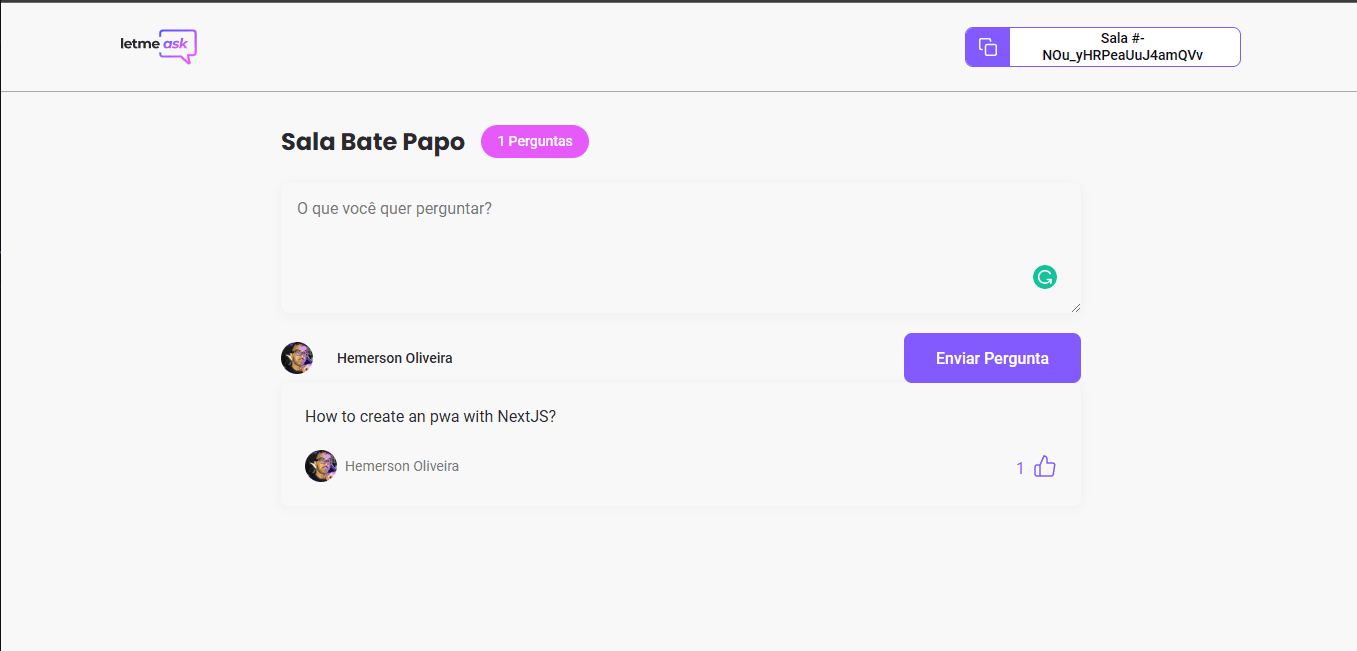Click the letmeask logo
The height and width of the screenshot is (651, 1357).
[x=158, y=47]
